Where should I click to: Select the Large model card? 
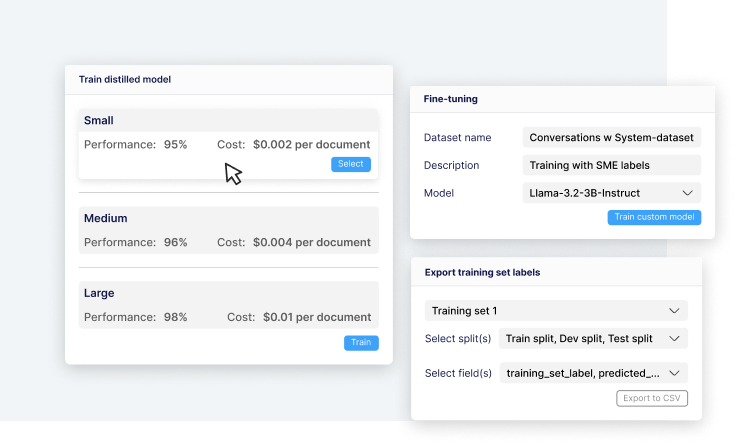click(228, 305)
